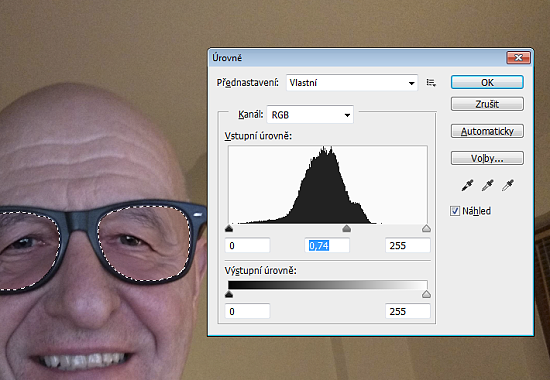Click the gamma field 0,74
The image size is (550, 380).
tap(327, 246)
